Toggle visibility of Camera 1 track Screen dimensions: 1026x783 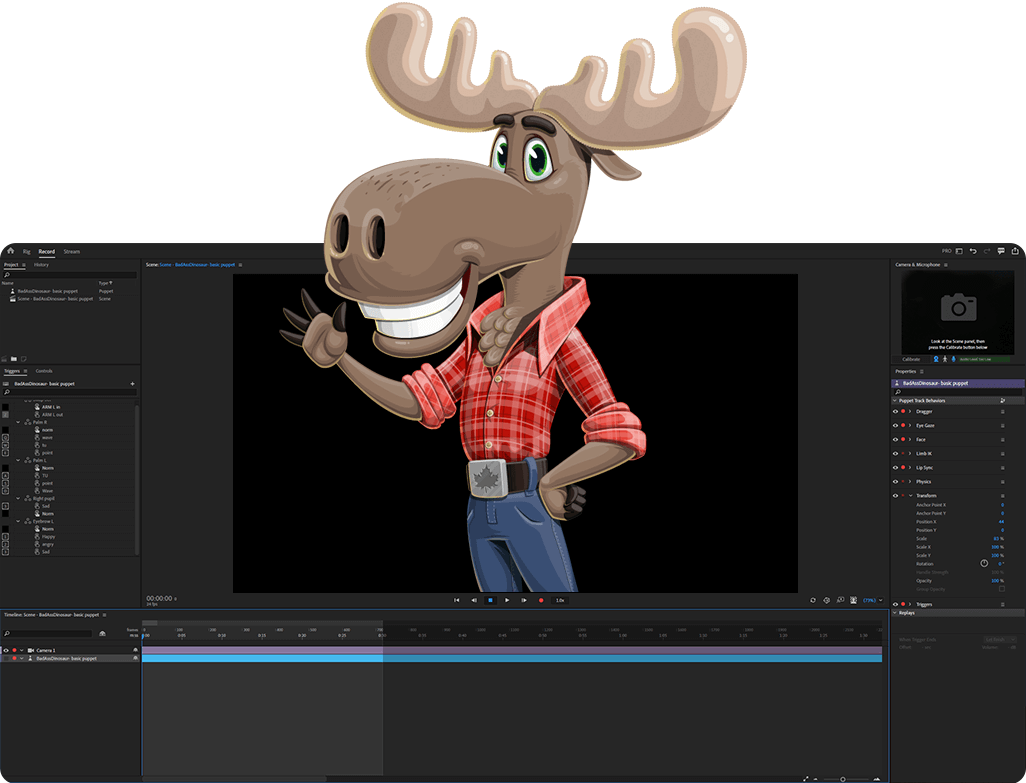pos(6,650)
